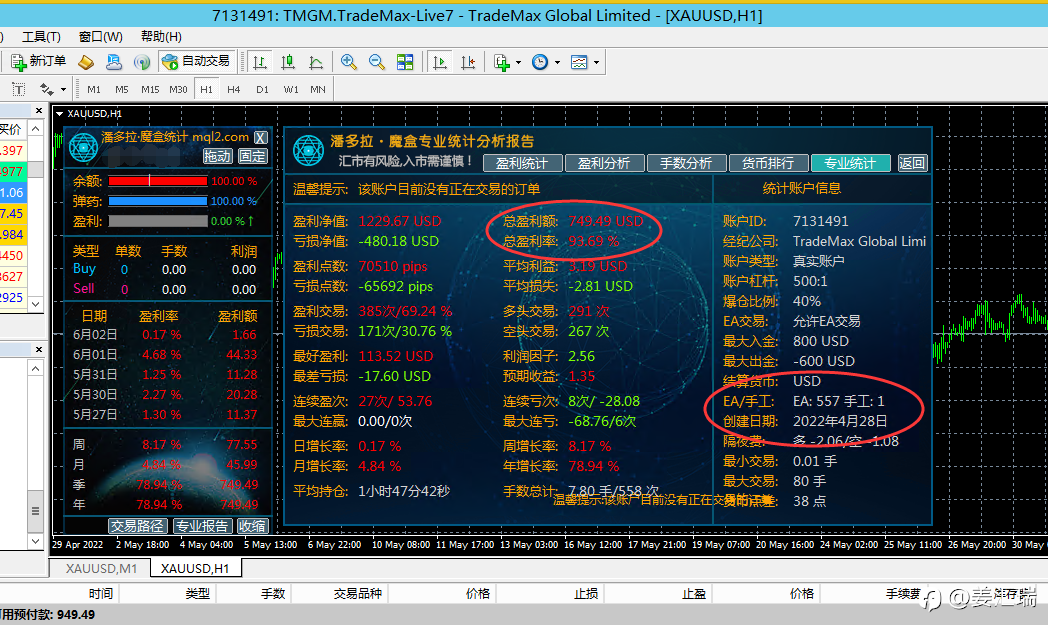Viewport: 1048px width, 638px height.
Task: Toggle chart shift icon
Action: pos(468,62)
